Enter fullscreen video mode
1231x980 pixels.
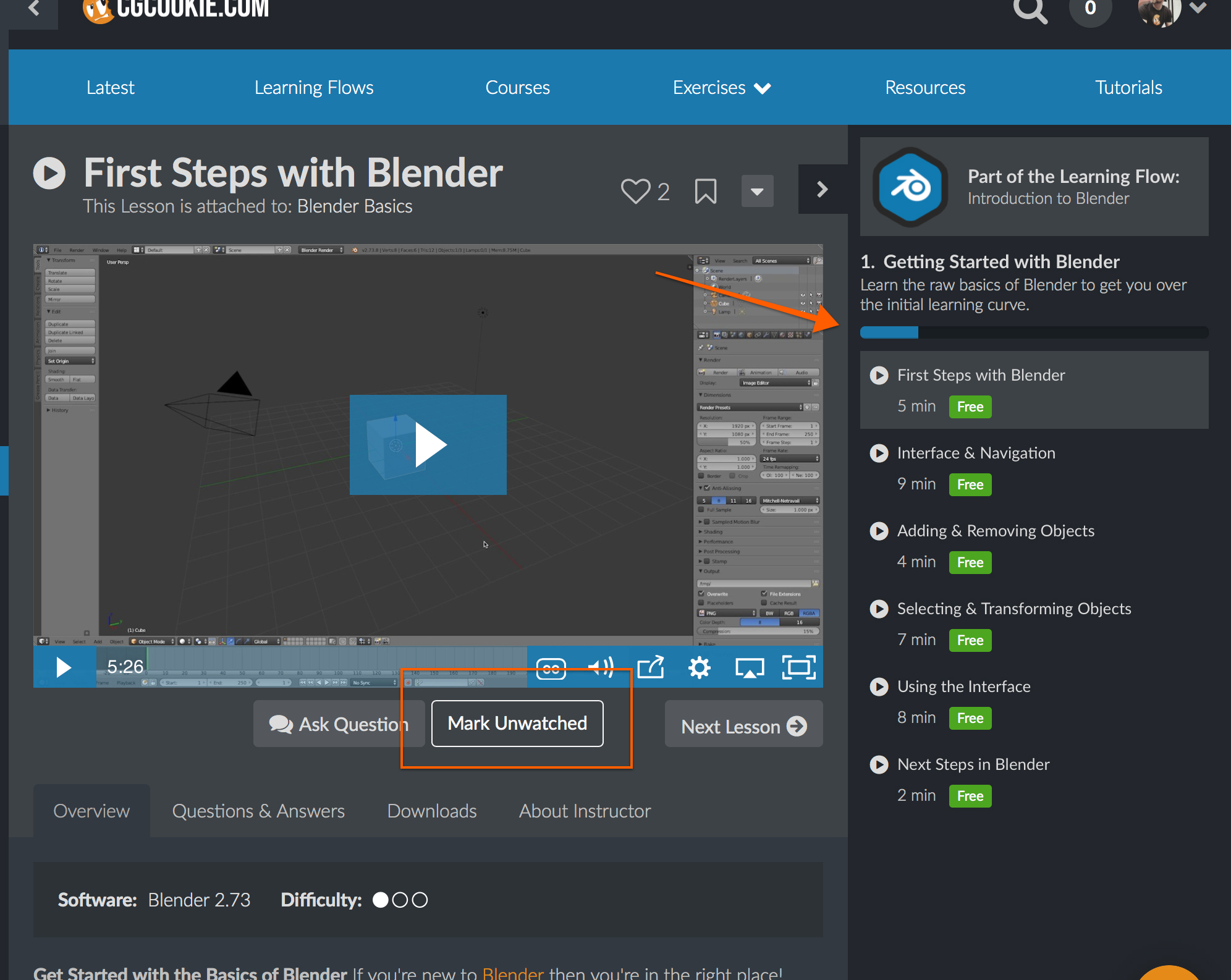[798, 667]
